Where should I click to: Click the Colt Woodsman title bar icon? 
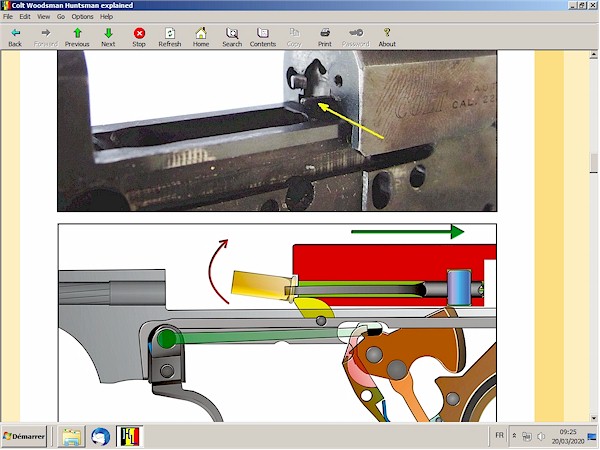pos(5,5)
